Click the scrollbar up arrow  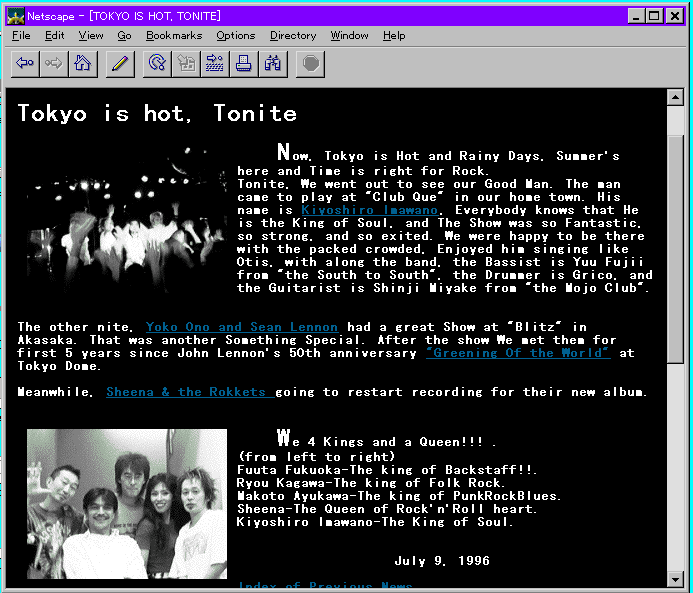coord(675,97)
